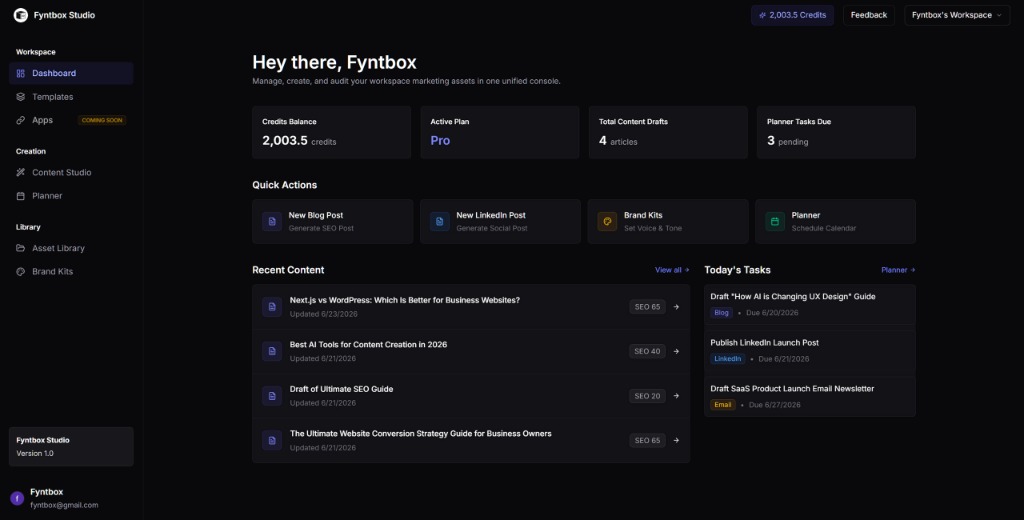Screen dimensions: 1024x520
Task: Open the Dashboard menu item
Action: pyautogui.click(x=71, y=73)
